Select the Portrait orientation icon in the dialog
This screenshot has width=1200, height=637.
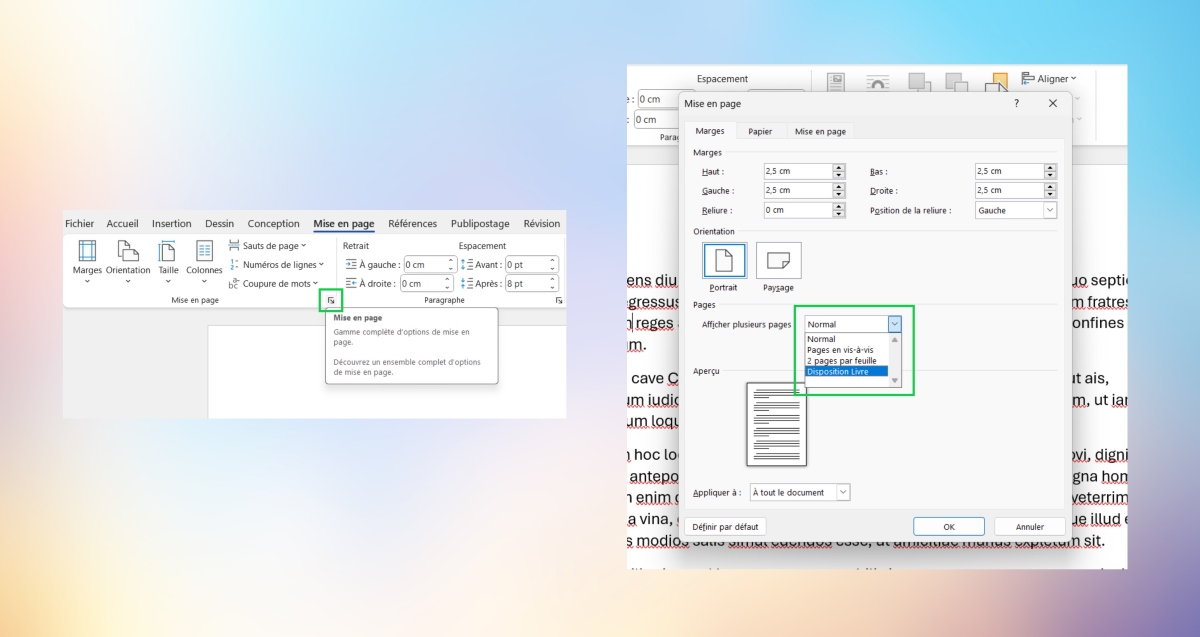pyautogui.click(x=724, y=260)
